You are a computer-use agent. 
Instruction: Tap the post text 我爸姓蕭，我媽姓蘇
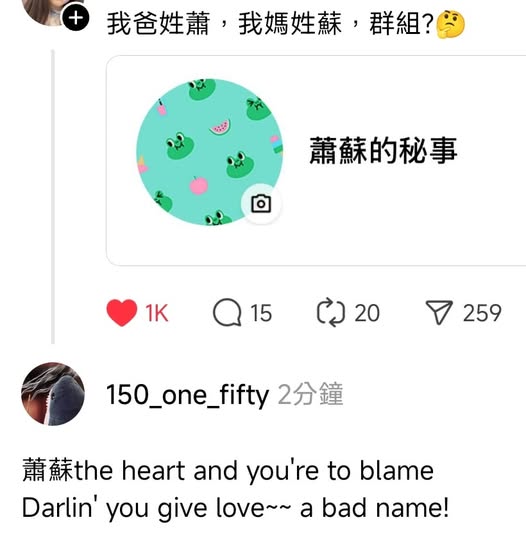(x=224, y=24)
